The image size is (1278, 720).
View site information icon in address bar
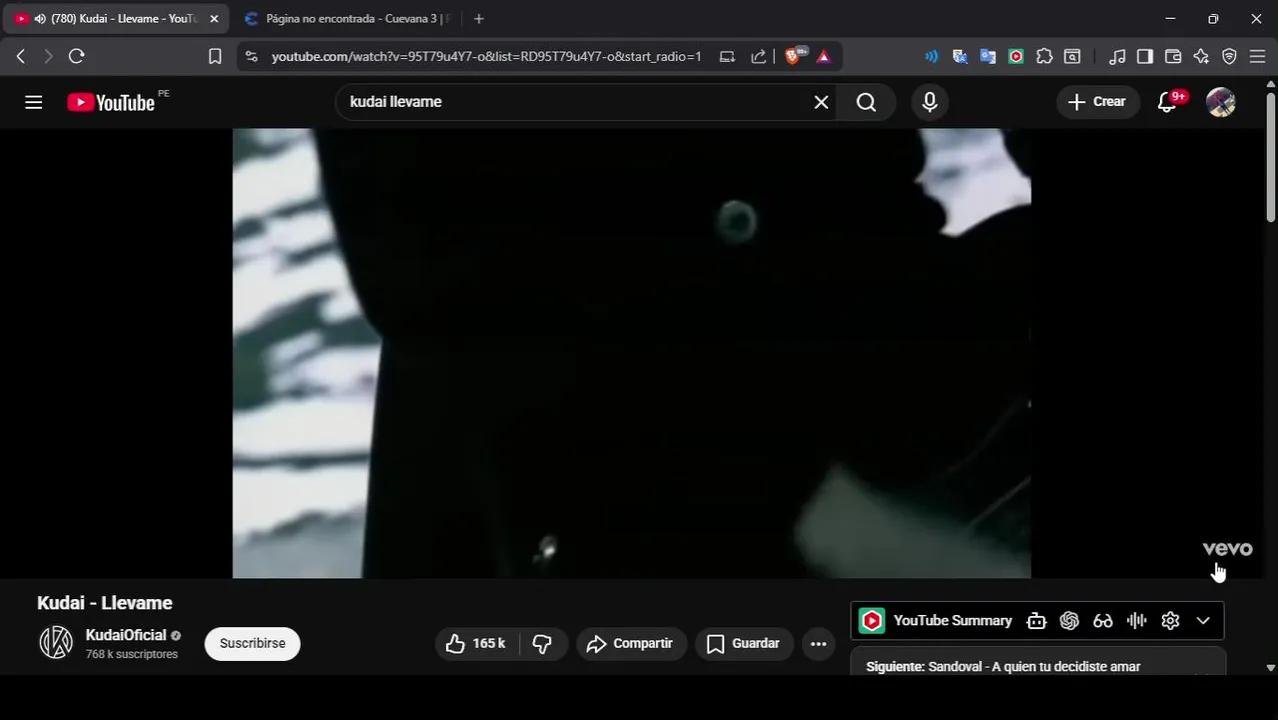[x=251, y=57]
